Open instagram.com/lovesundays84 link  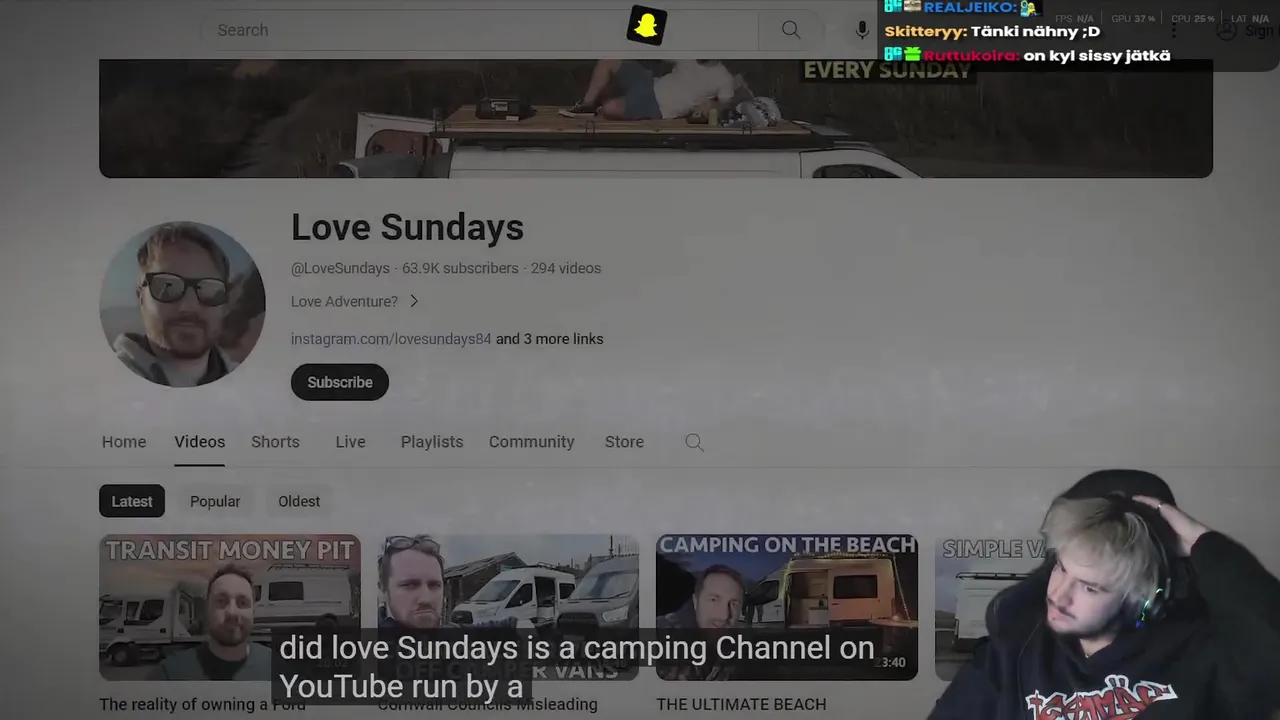tap(391, 339)
